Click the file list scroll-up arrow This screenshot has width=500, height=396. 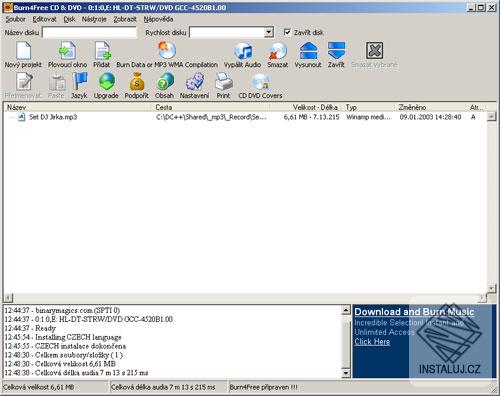click(491, 116)
